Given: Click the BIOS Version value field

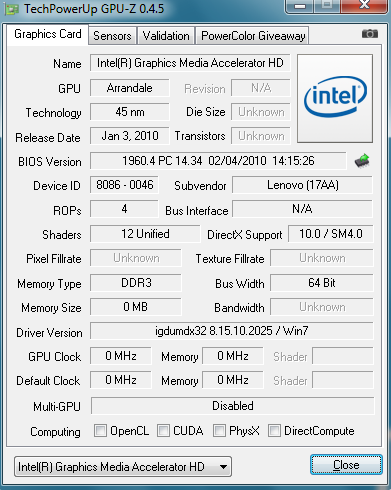Looking at the screenshot, I should point(218,161).
